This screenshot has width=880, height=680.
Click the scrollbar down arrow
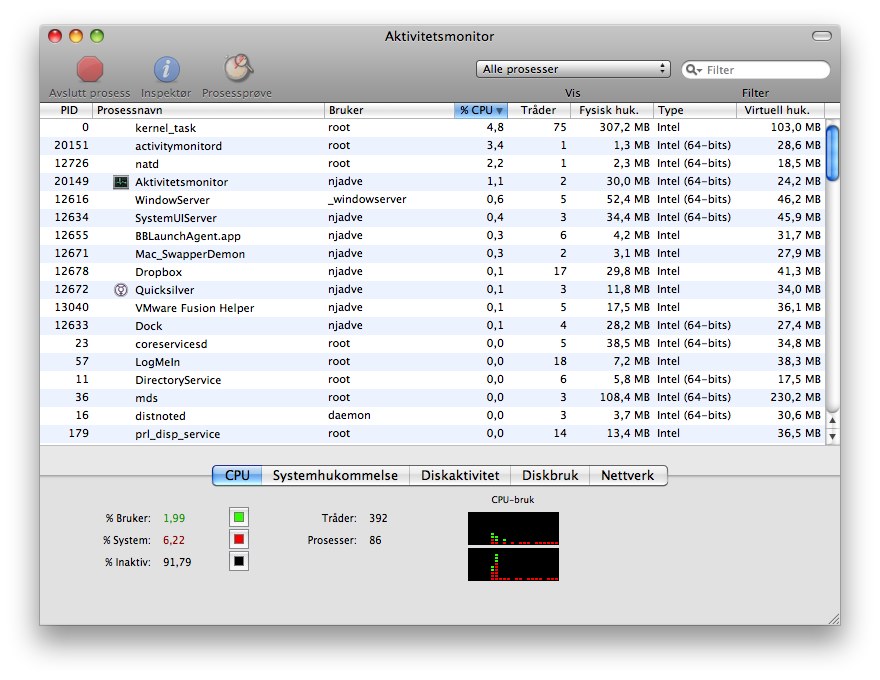coord(833,436)
